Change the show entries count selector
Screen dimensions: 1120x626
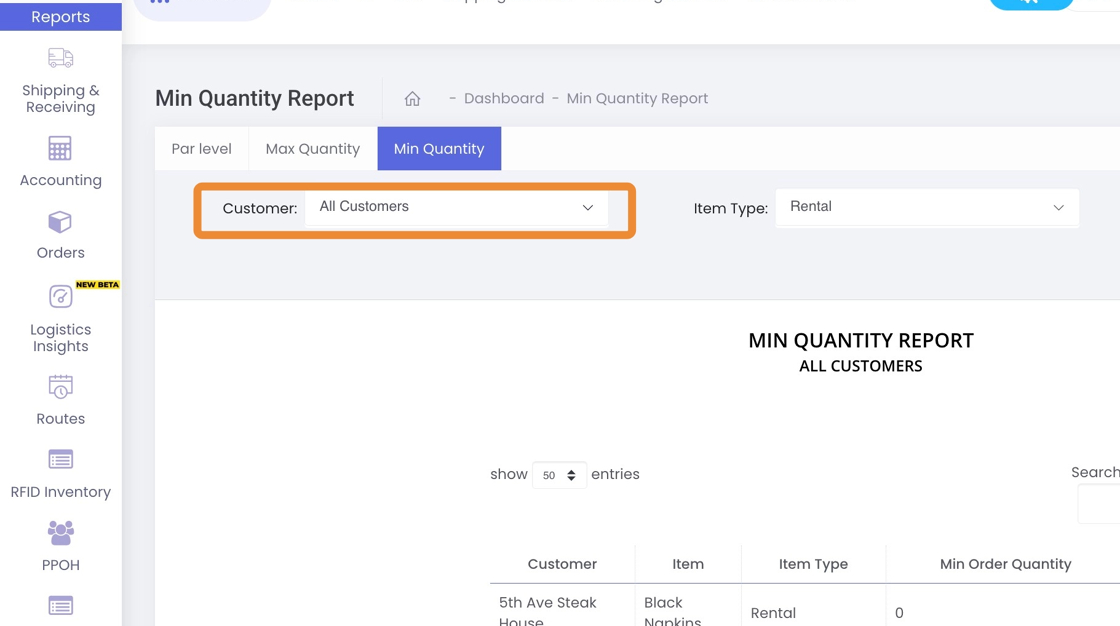click(559, 475)
